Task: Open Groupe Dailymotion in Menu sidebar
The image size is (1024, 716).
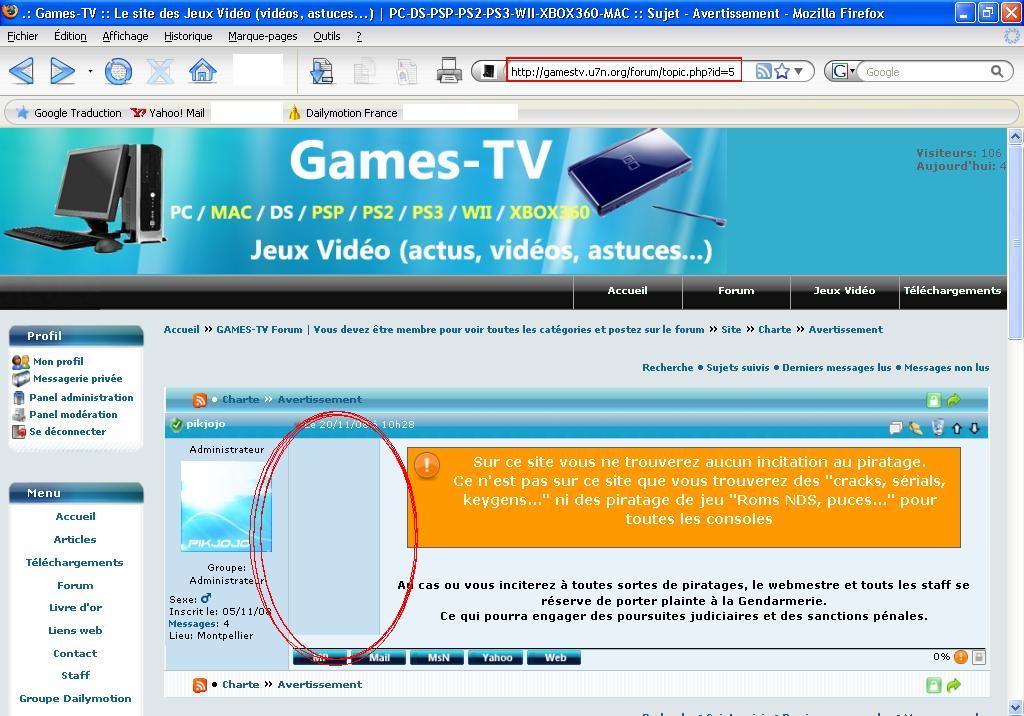Action: (x=75, y=698)
